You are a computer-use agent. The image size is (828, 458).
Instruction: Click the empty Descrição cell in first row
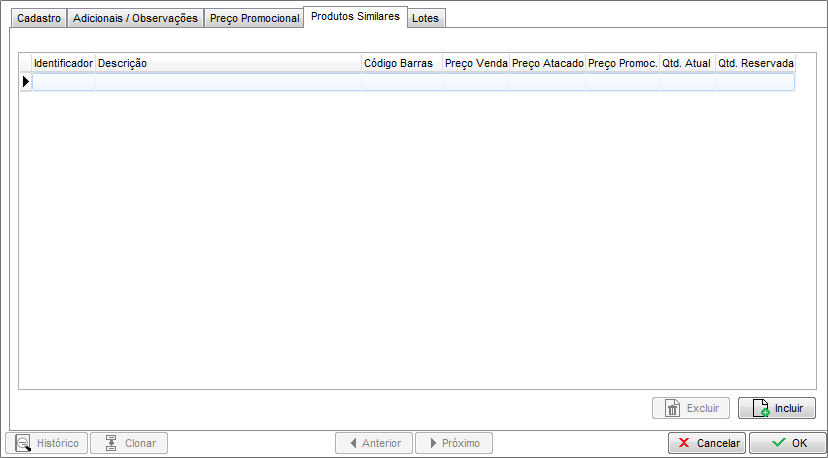click(x=228, y=82)
